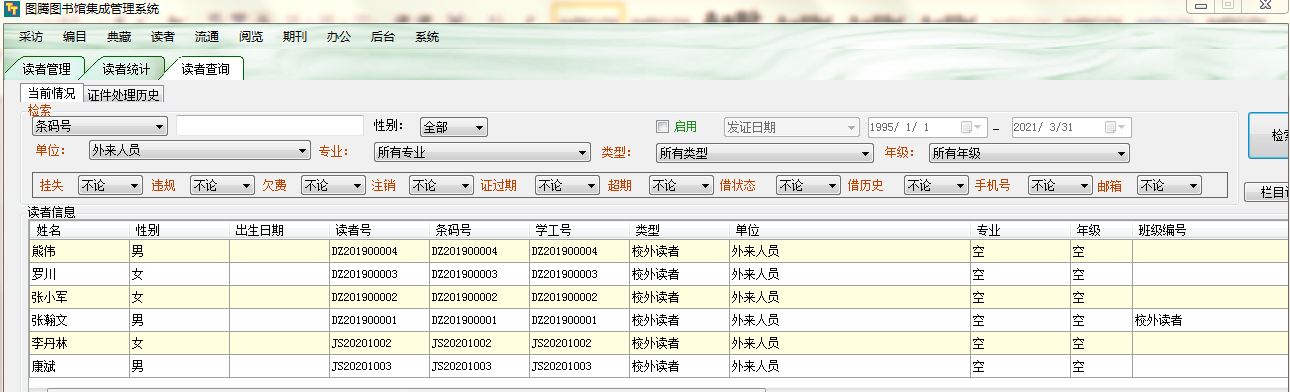Open the 系统 menu
This screenshot has height=392, width=1290.
[427, 37]
